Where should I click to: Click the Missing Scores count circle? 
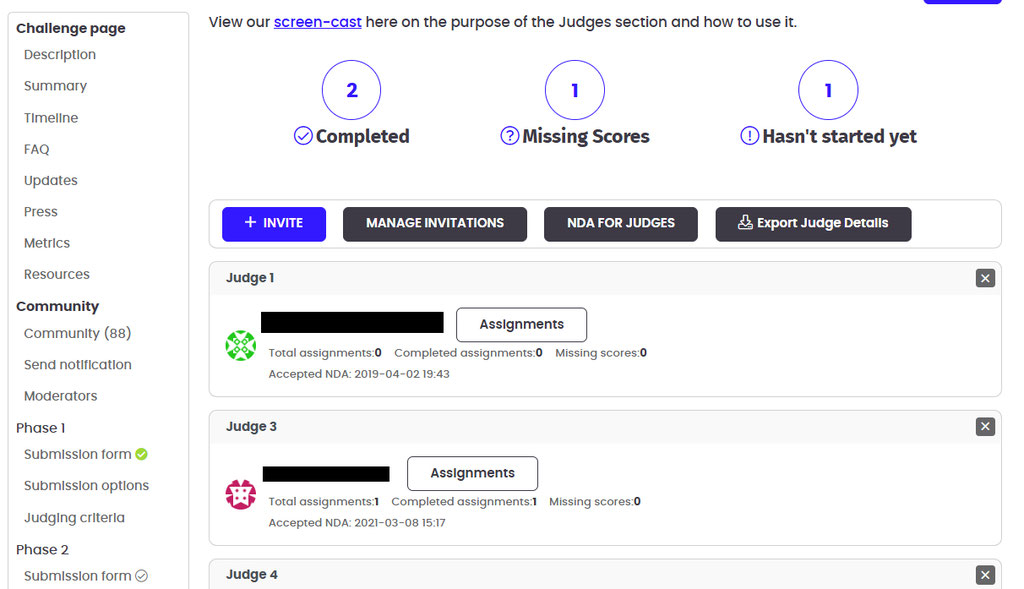pyautogui.click(x=574, y=91)
